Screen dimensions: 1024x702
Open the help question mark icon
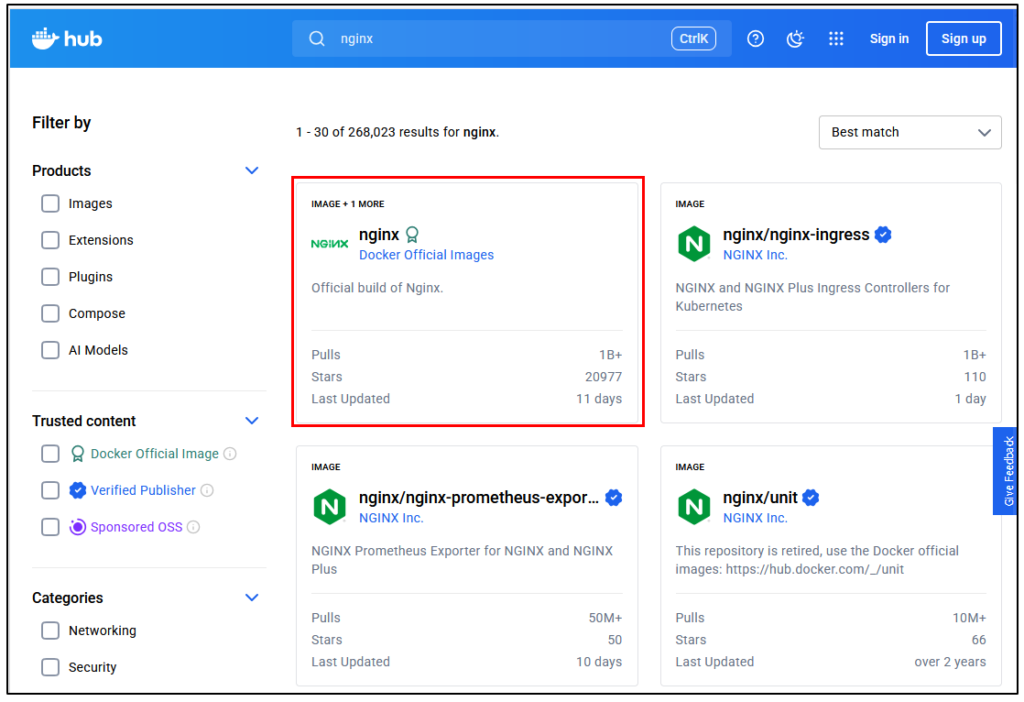pyautogui.click(x=756, y=39)
